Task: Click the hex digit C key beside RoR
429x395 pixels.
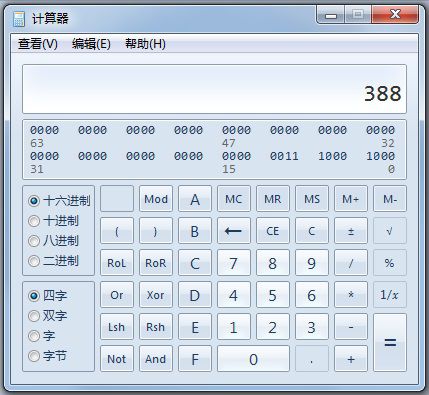Action: (x=195, y=263)
